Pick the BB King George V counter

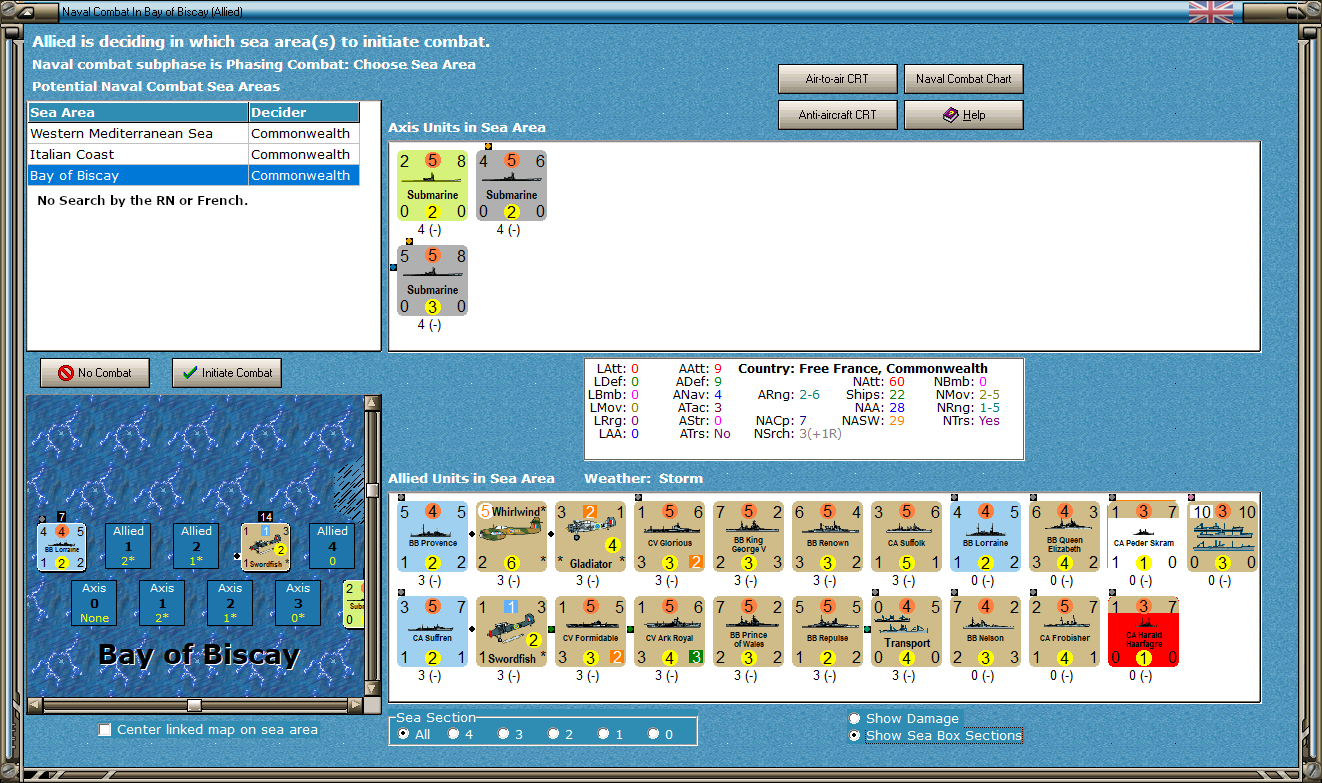pyautogui.click(x=749, y=537)
